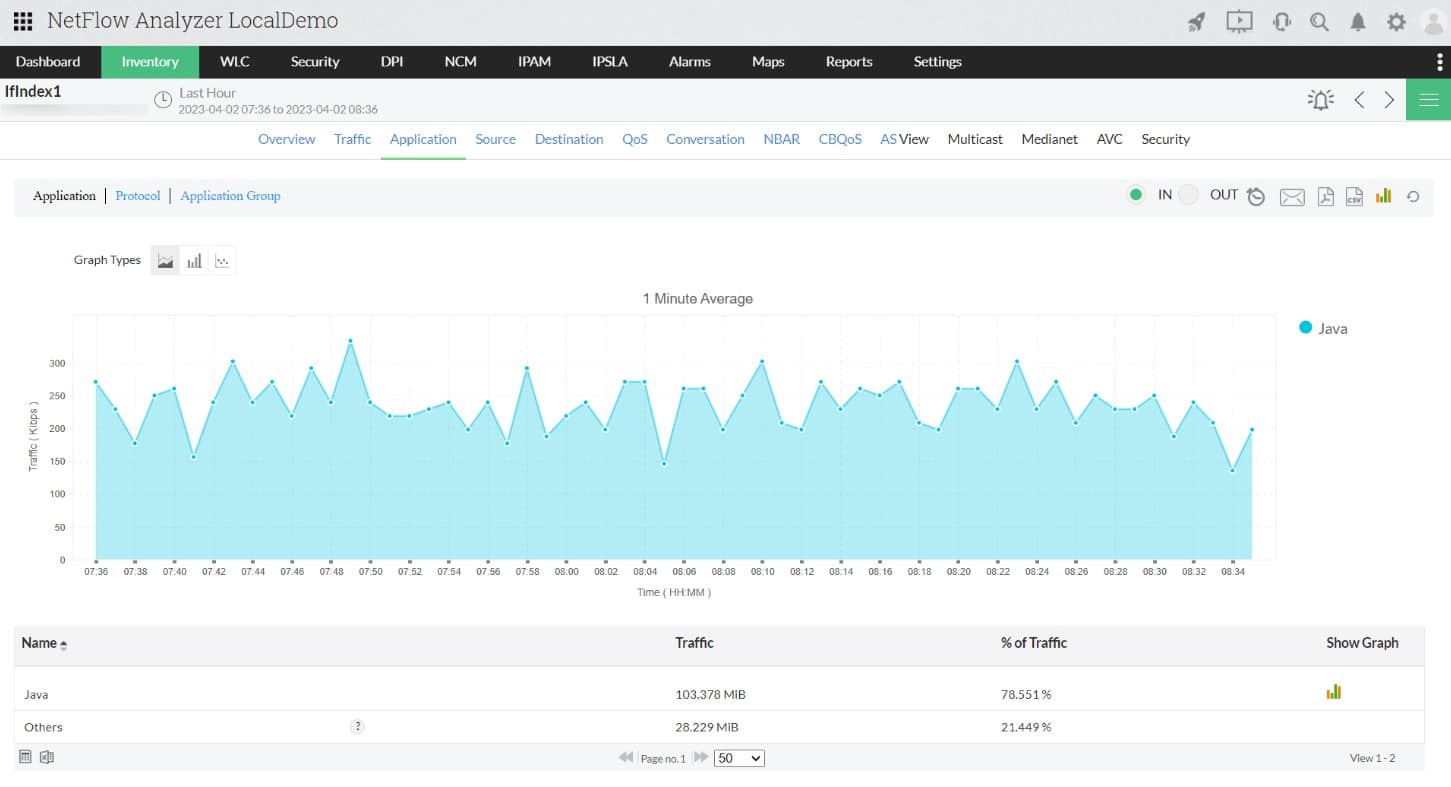Export the report as PDF

click(1325, 196)
